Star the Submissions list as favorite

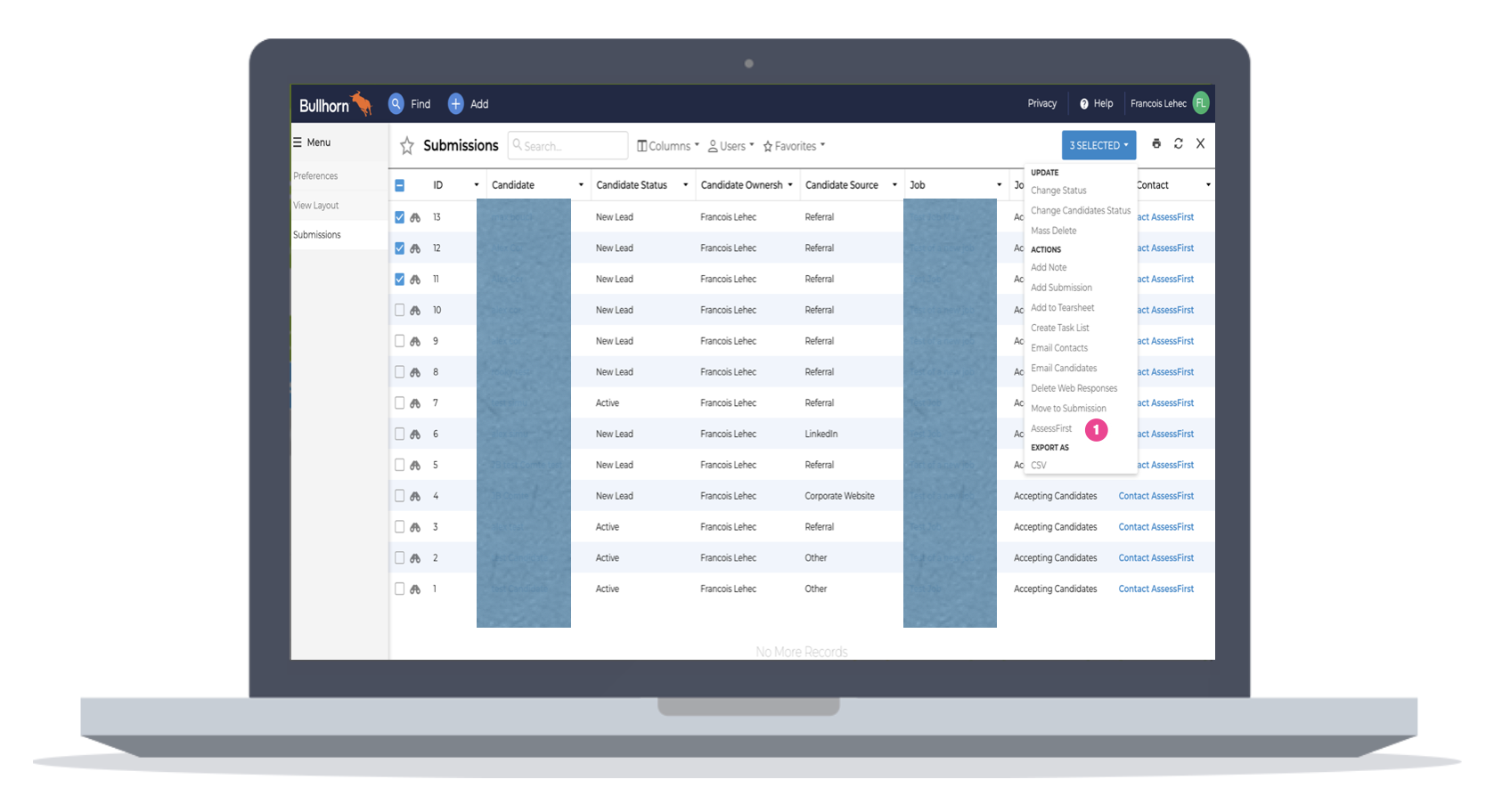pyautogui.click(x=407, y=145)
